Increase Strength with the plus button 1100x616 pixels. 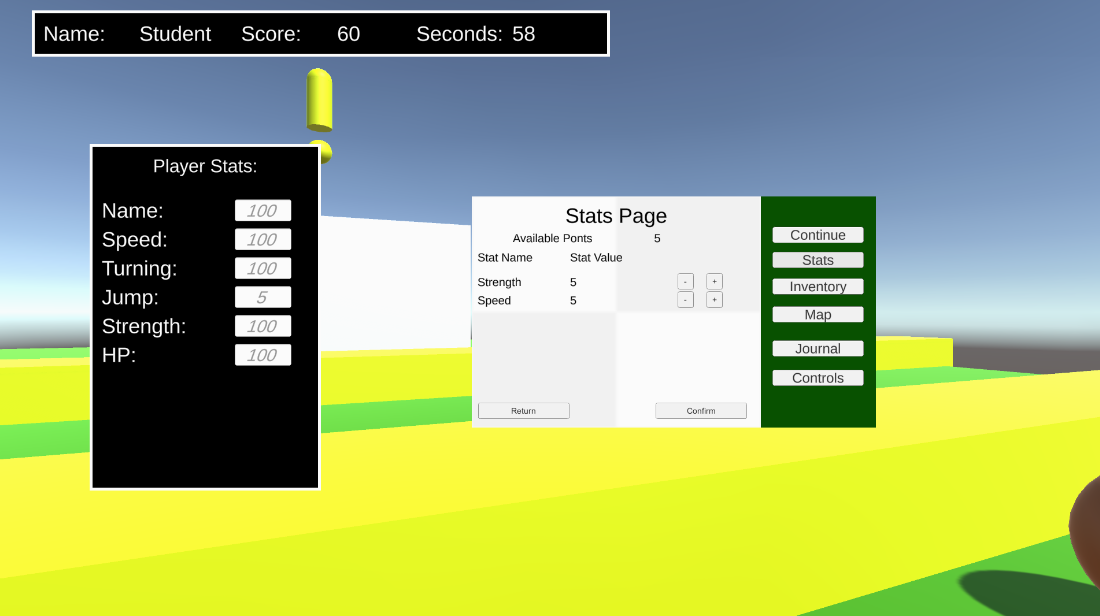[714, 281]
